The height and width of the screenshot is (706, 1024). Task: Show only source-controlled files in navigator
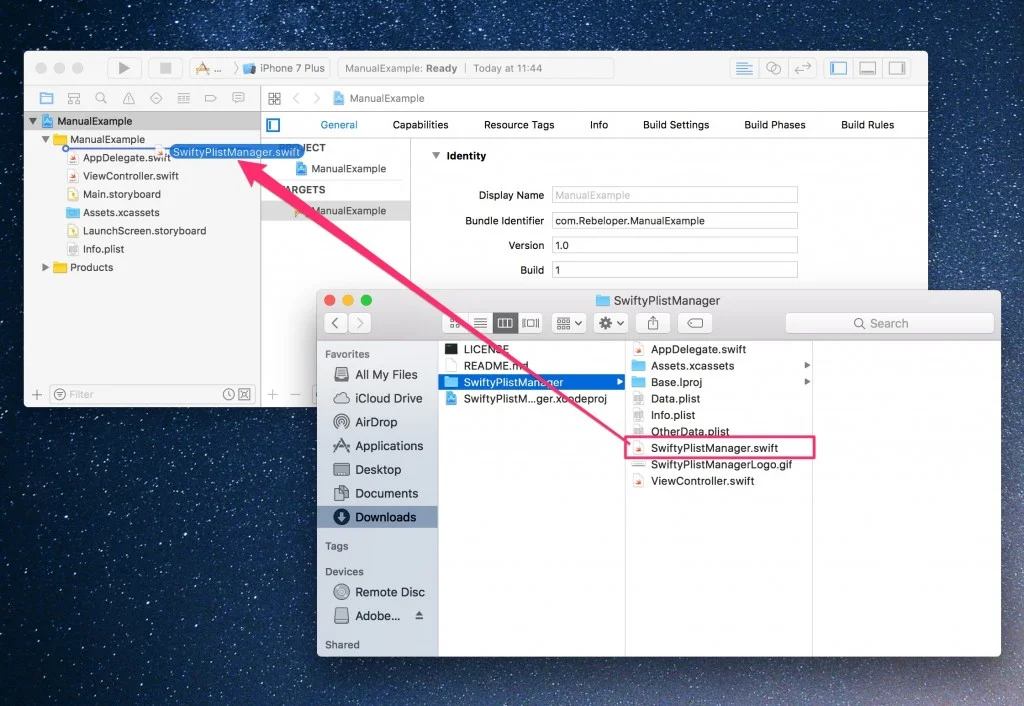[x=244, y=394]
